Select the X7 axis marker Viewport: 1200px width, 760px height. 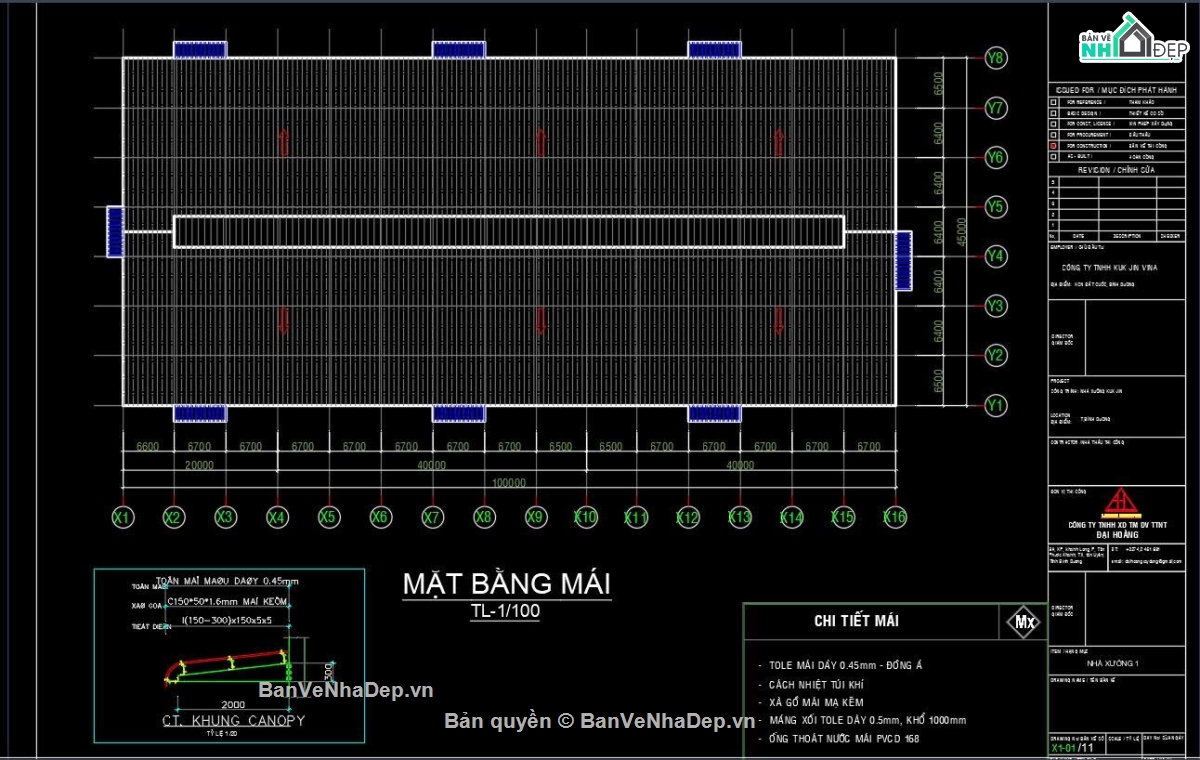tap(432, 517)
